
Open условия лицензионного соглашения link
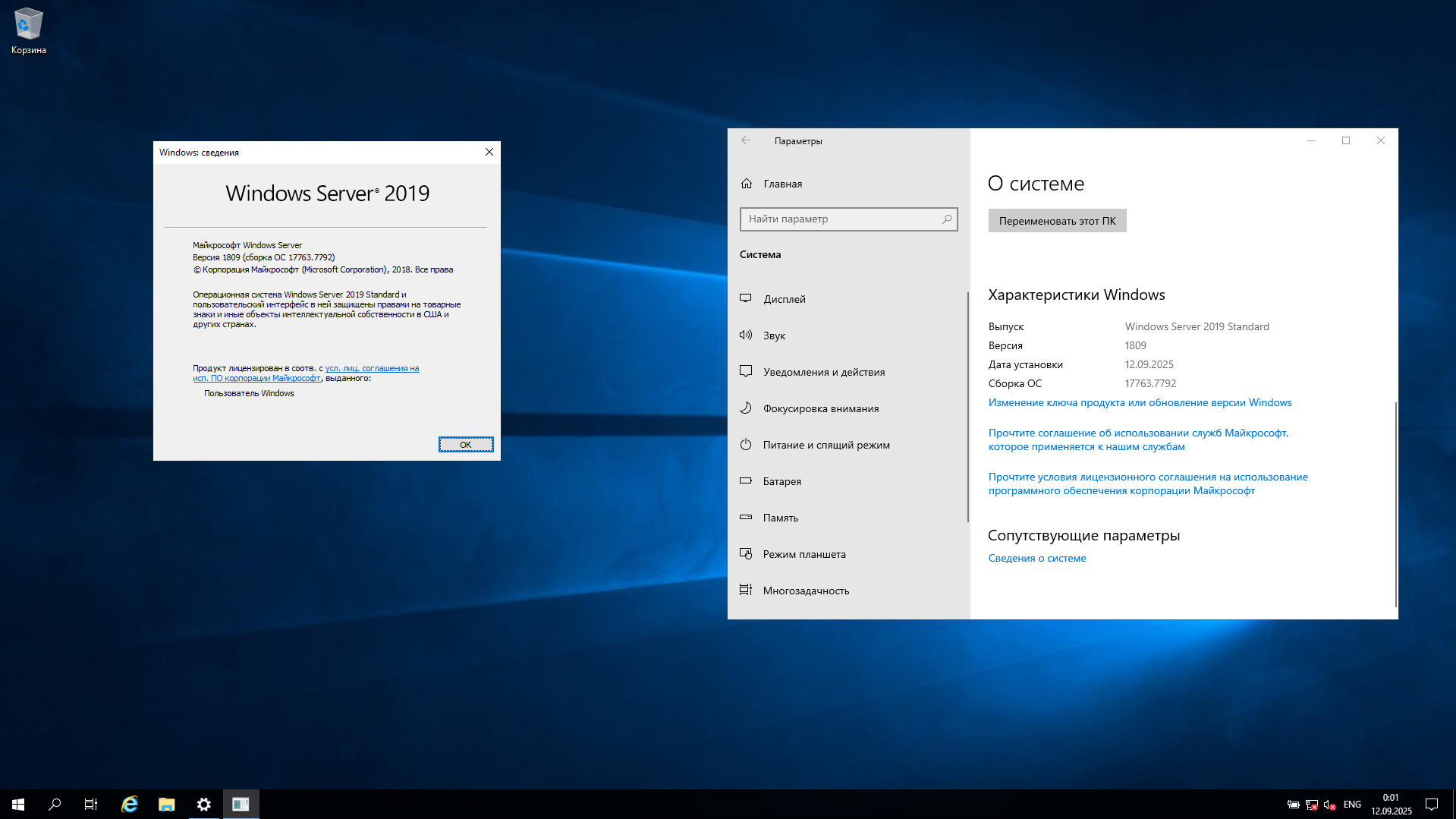point(1148,484)
